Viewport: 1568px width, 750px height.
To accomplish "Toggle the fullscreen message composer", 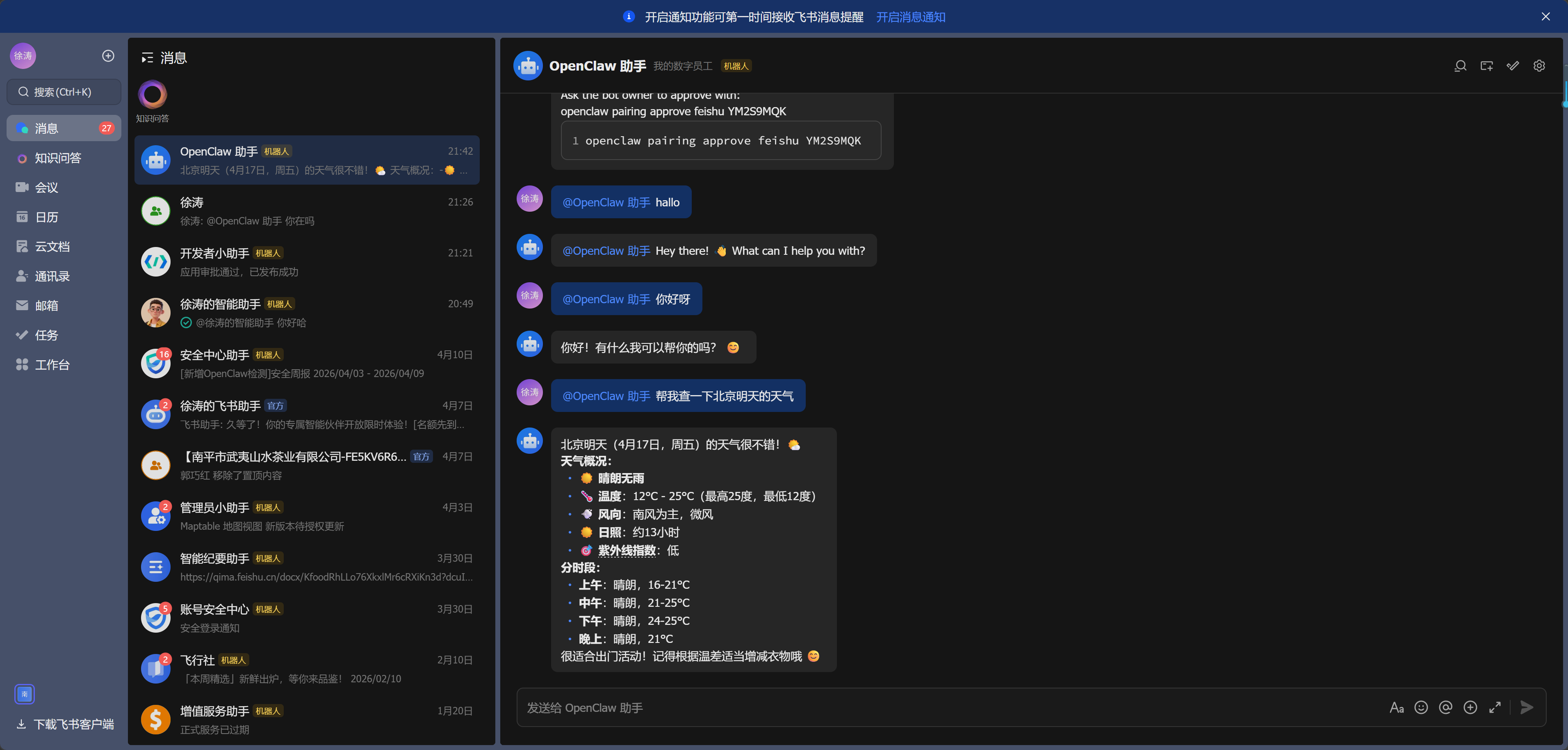I will click(1495, 707).
